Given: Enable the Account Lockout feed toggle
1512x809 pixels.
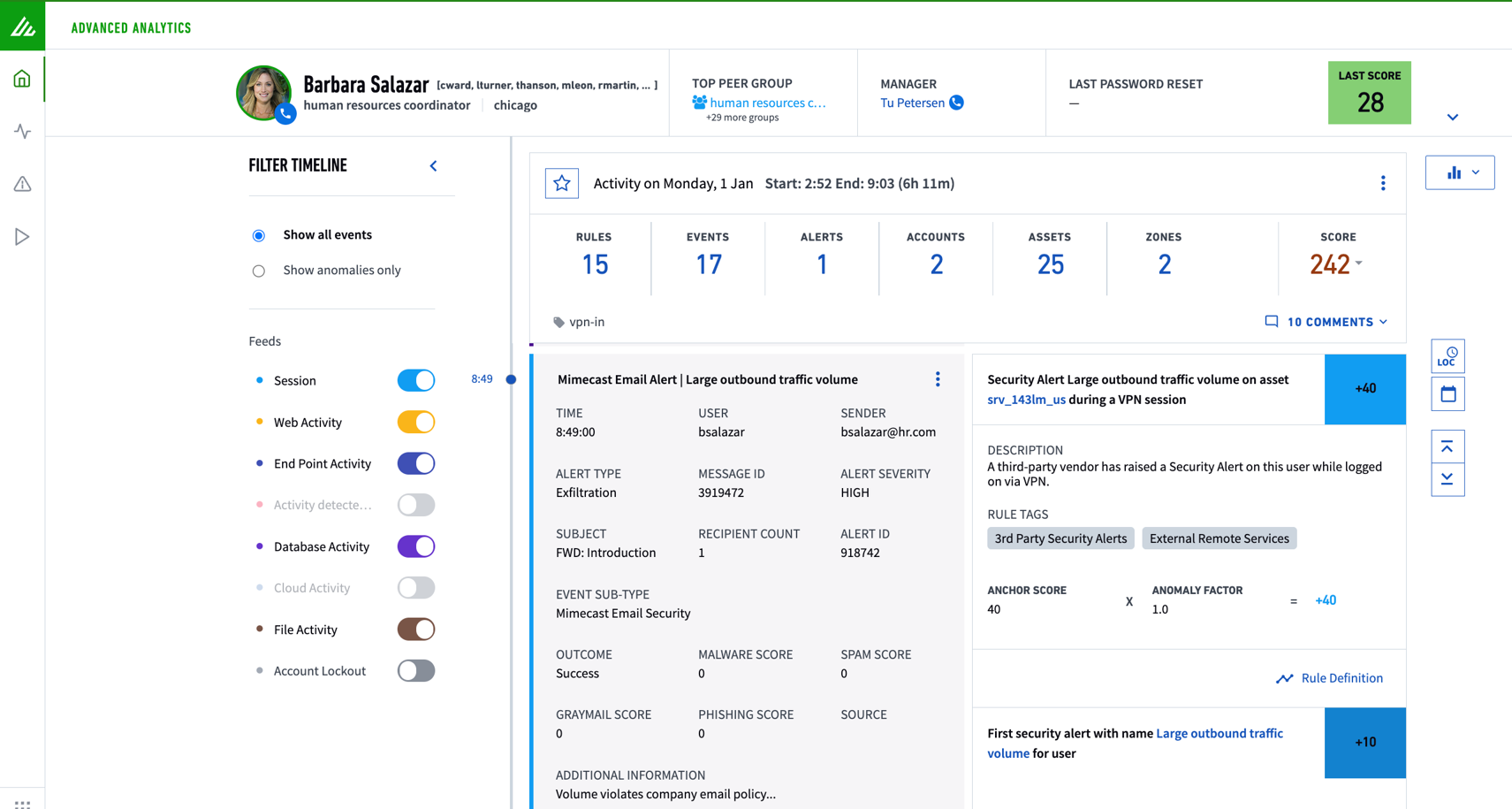Looking at the screenshot, I should [415, 671].
